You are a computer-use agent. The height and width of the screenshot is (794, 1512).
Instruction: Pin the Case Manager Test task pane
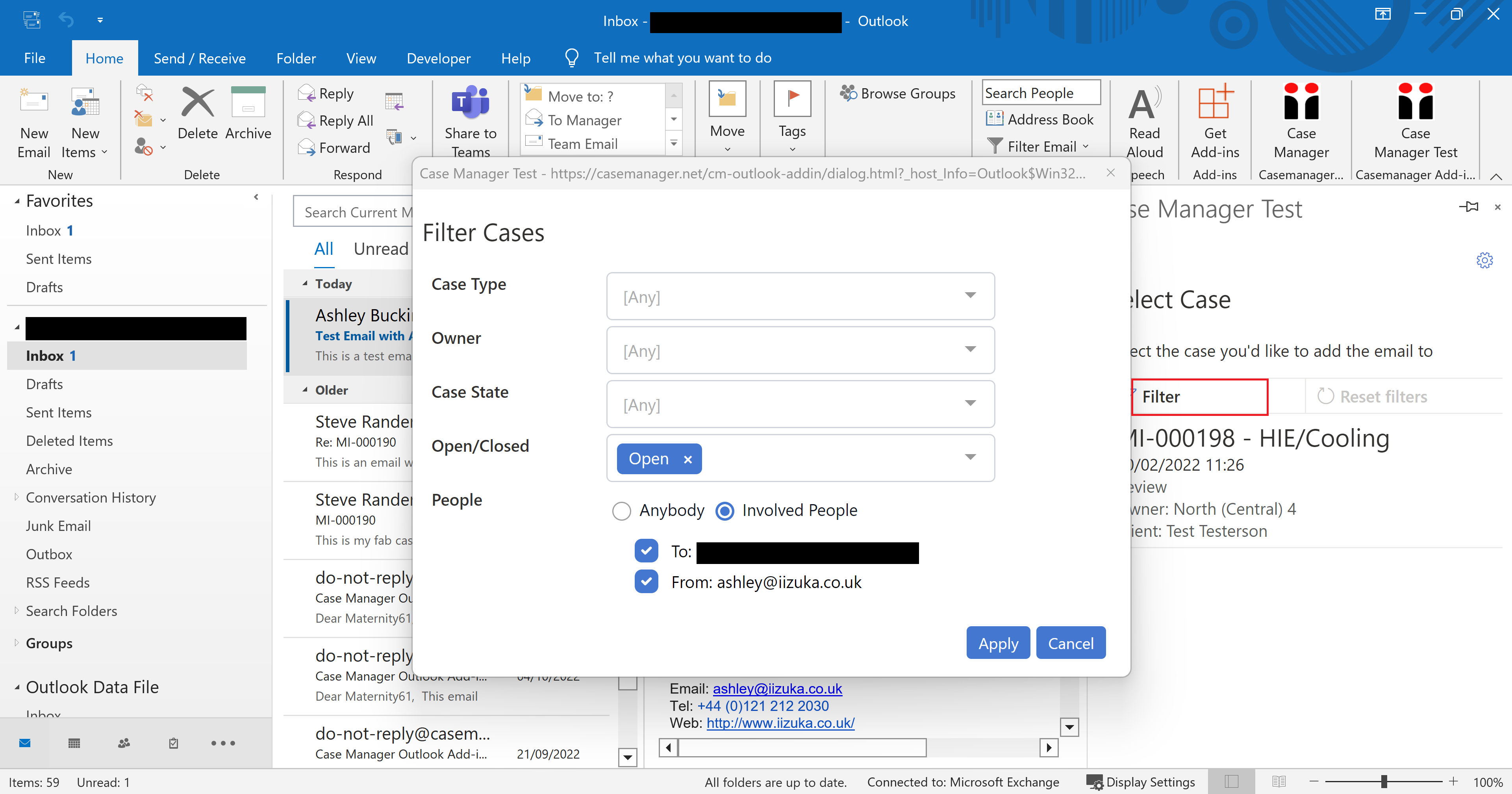(x=1469, y=207)
